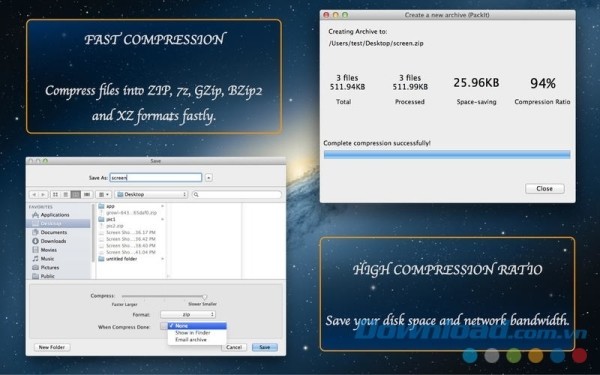This screenshot has width=600, height=375.
Task: Click the Compress level slider knob
Action: (205, 297)
